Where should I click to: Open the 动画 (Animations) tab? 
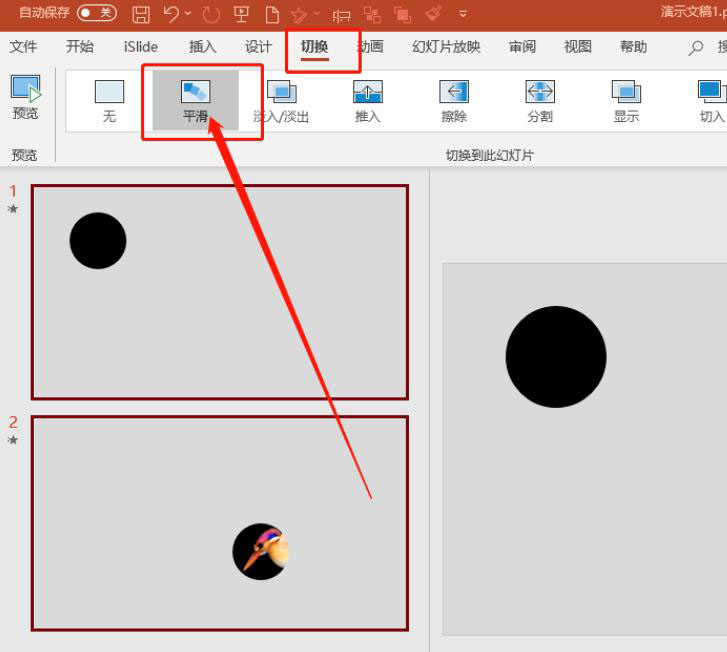pyautogui.click(x=370, y=47)
